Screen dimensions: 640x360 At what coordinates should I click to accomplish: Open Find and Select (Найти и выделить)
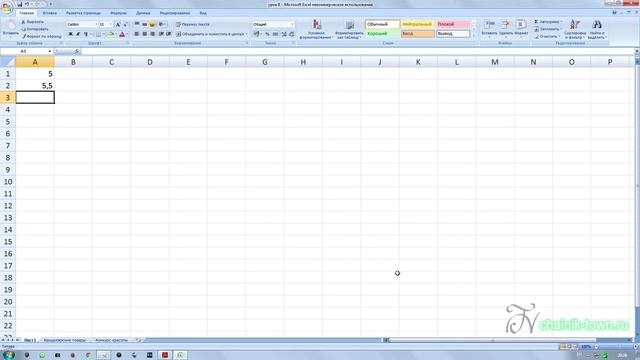597,29
